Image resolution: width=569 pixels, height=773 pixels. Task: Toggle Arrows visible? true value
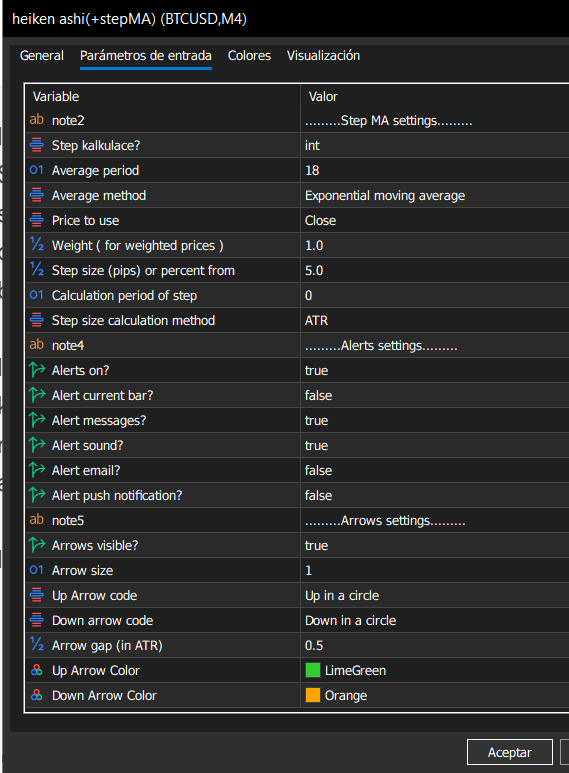(x=434, y=545)
